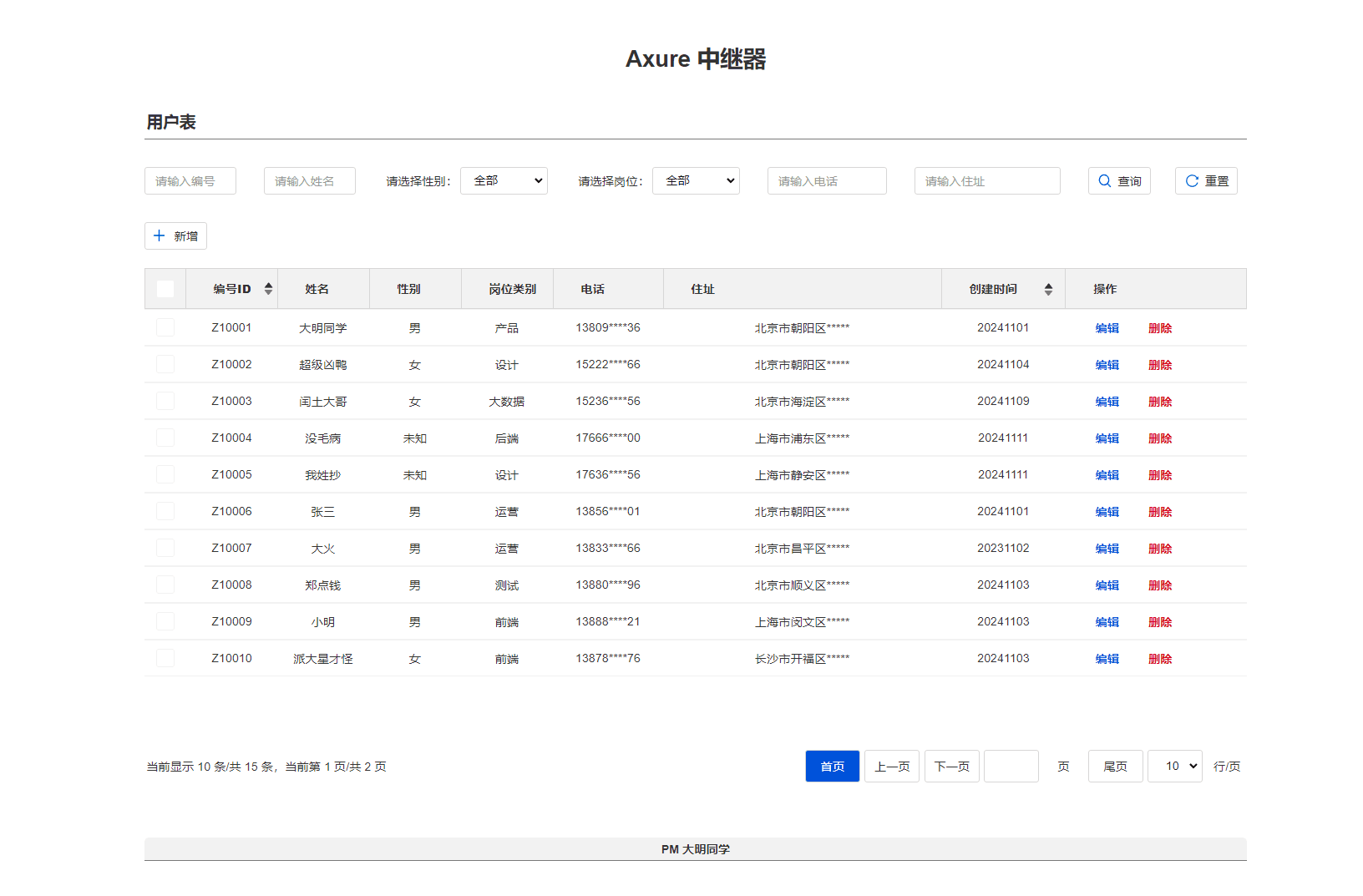Check the row Z10008 checkbox
The height and width of the screenshot is (896, 1363).
click(x=165, y=585)
